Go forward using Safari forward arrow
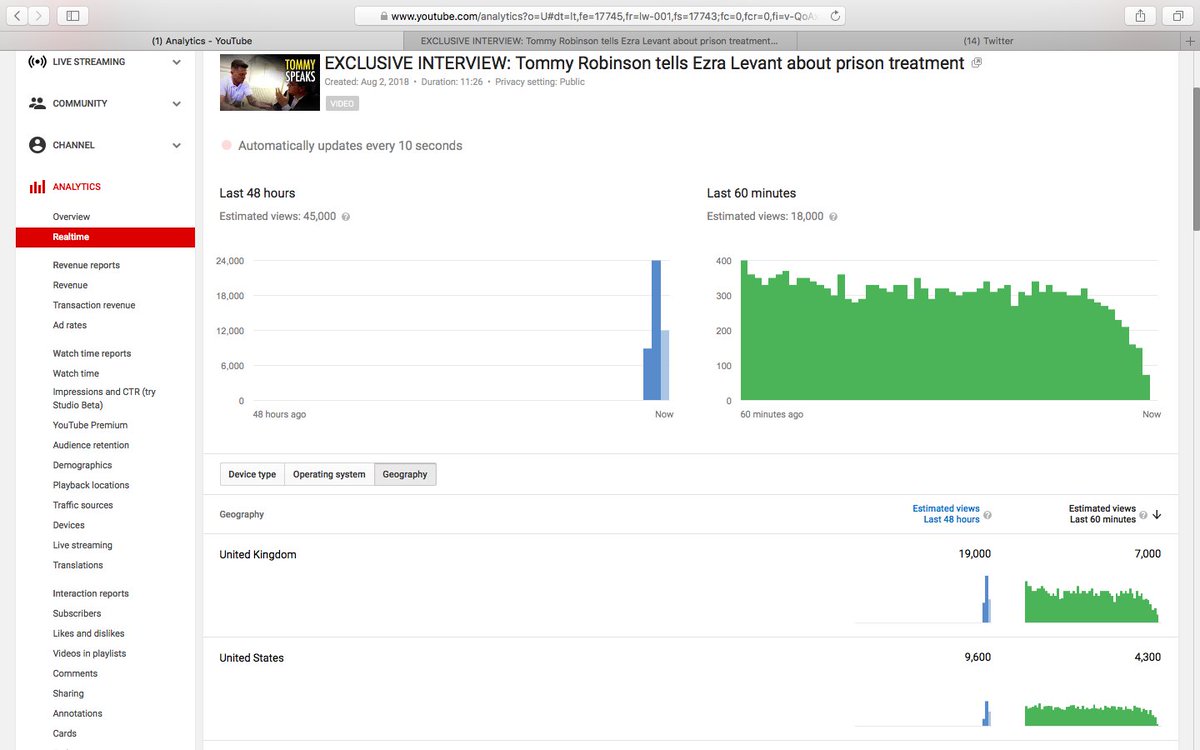1200x750 pixels. tap(40, 15)
